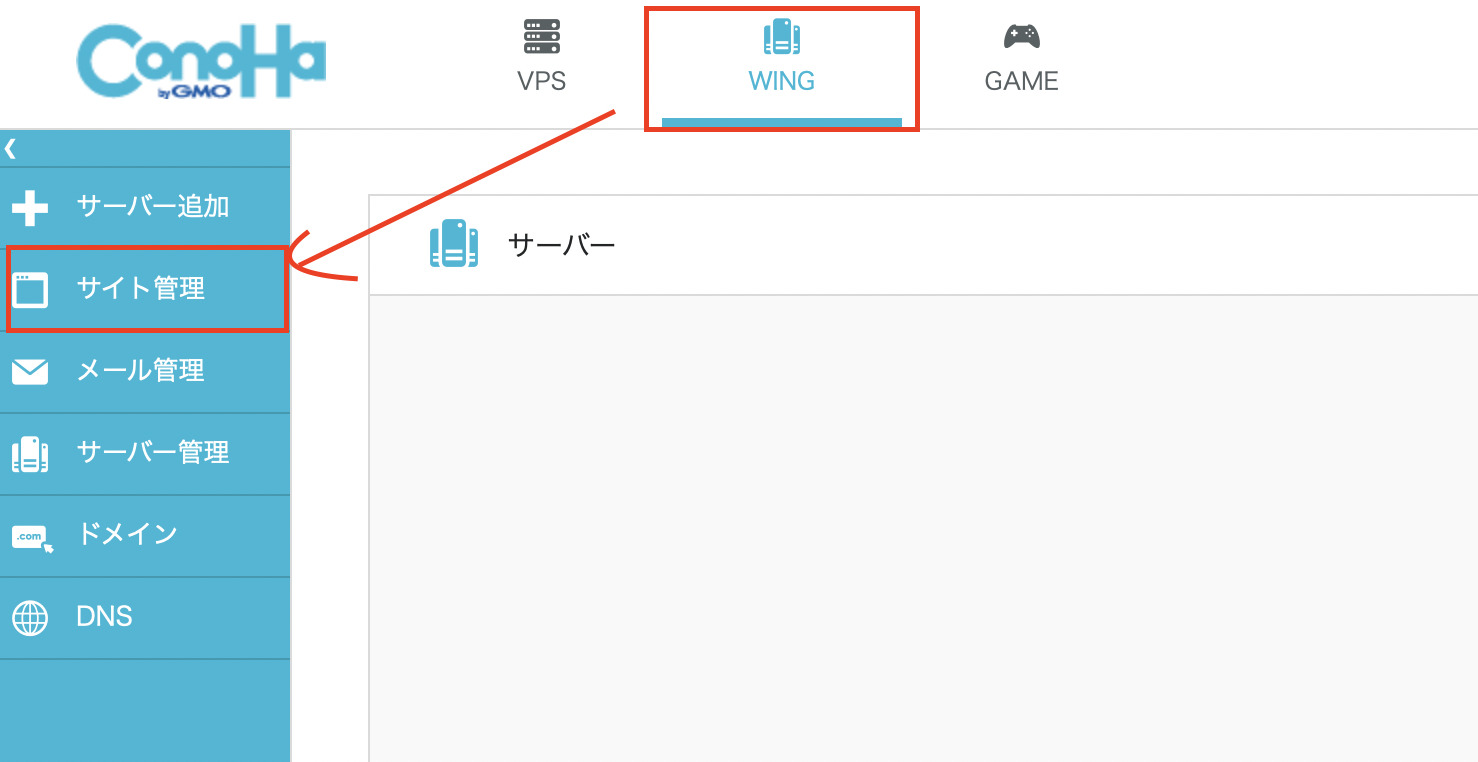Image resolution: width=1478 pixels, height=762 pixels.
Task: Collapse the sidebar with the chevron
Action: (10, 149)
